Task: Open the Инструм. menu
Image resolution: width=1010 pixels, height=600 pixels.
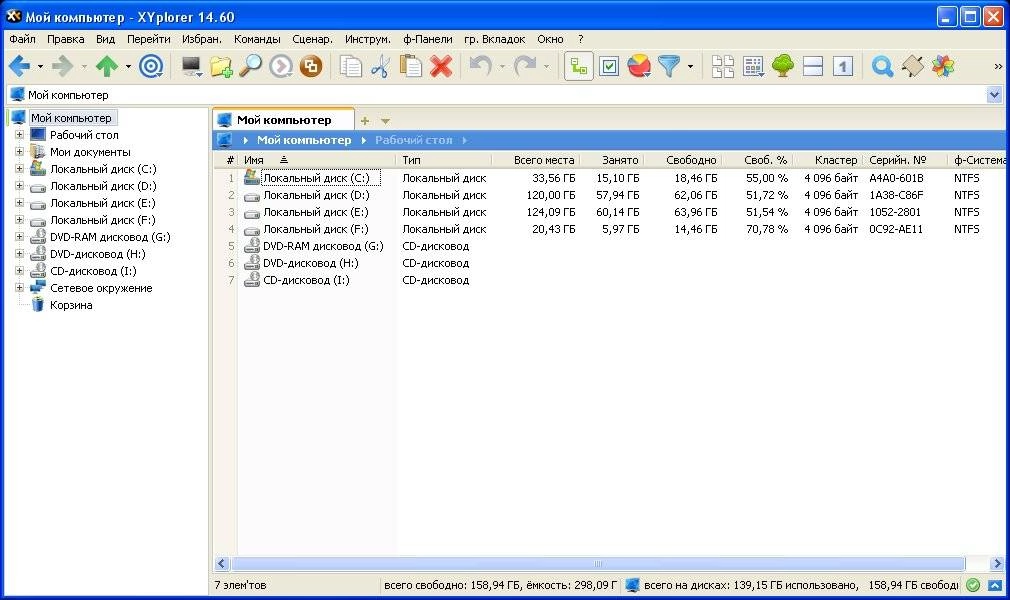Action: (367, 39)
